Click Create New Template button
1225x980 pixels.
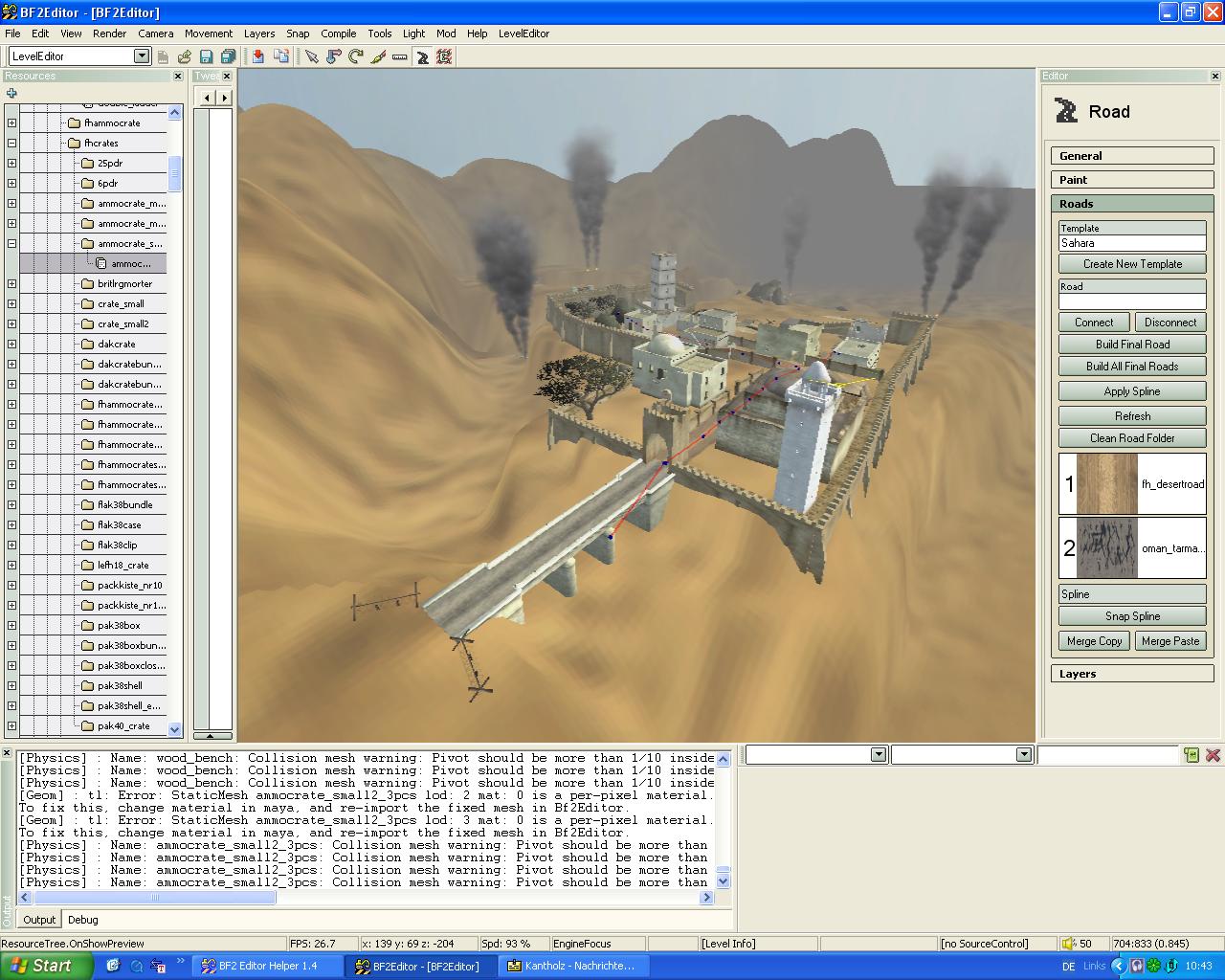pyautogui.click(x=1132, y=264)
